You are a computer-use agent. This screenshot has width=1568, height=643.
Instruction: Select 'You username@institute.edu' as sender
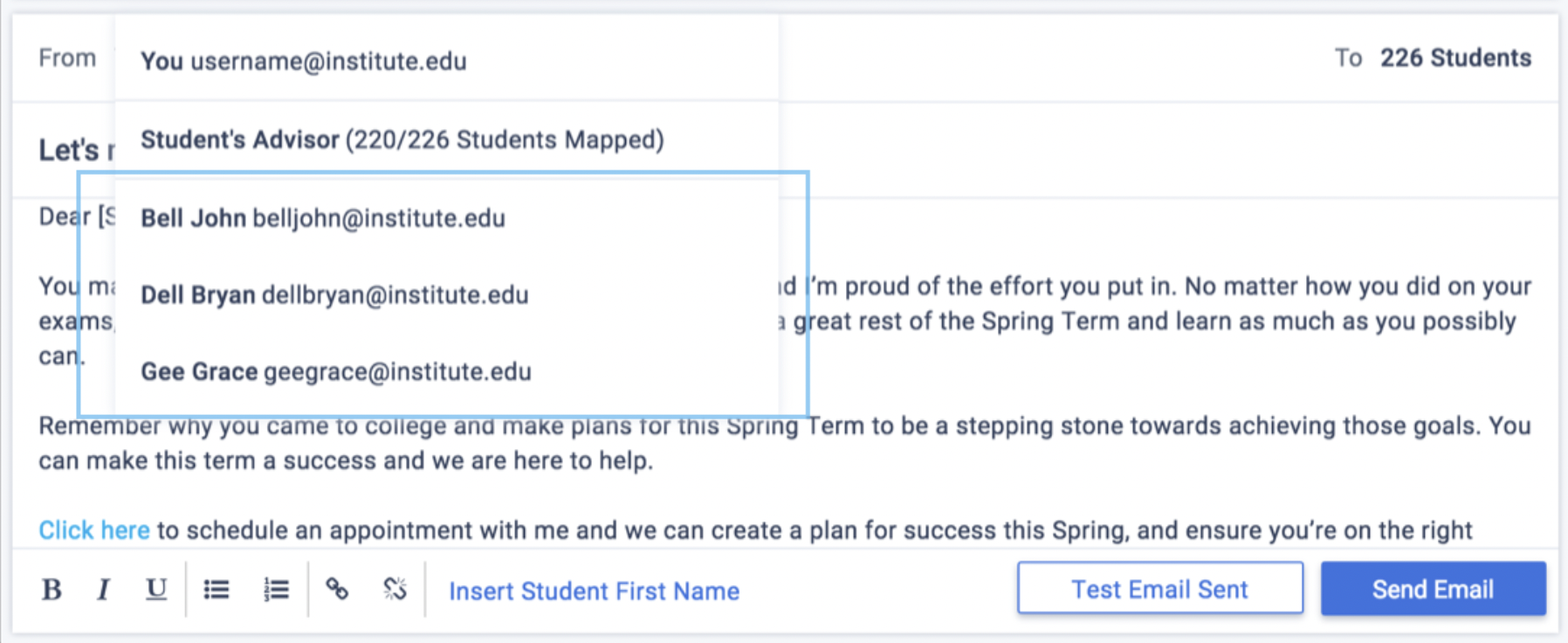(x=304, y=61)
